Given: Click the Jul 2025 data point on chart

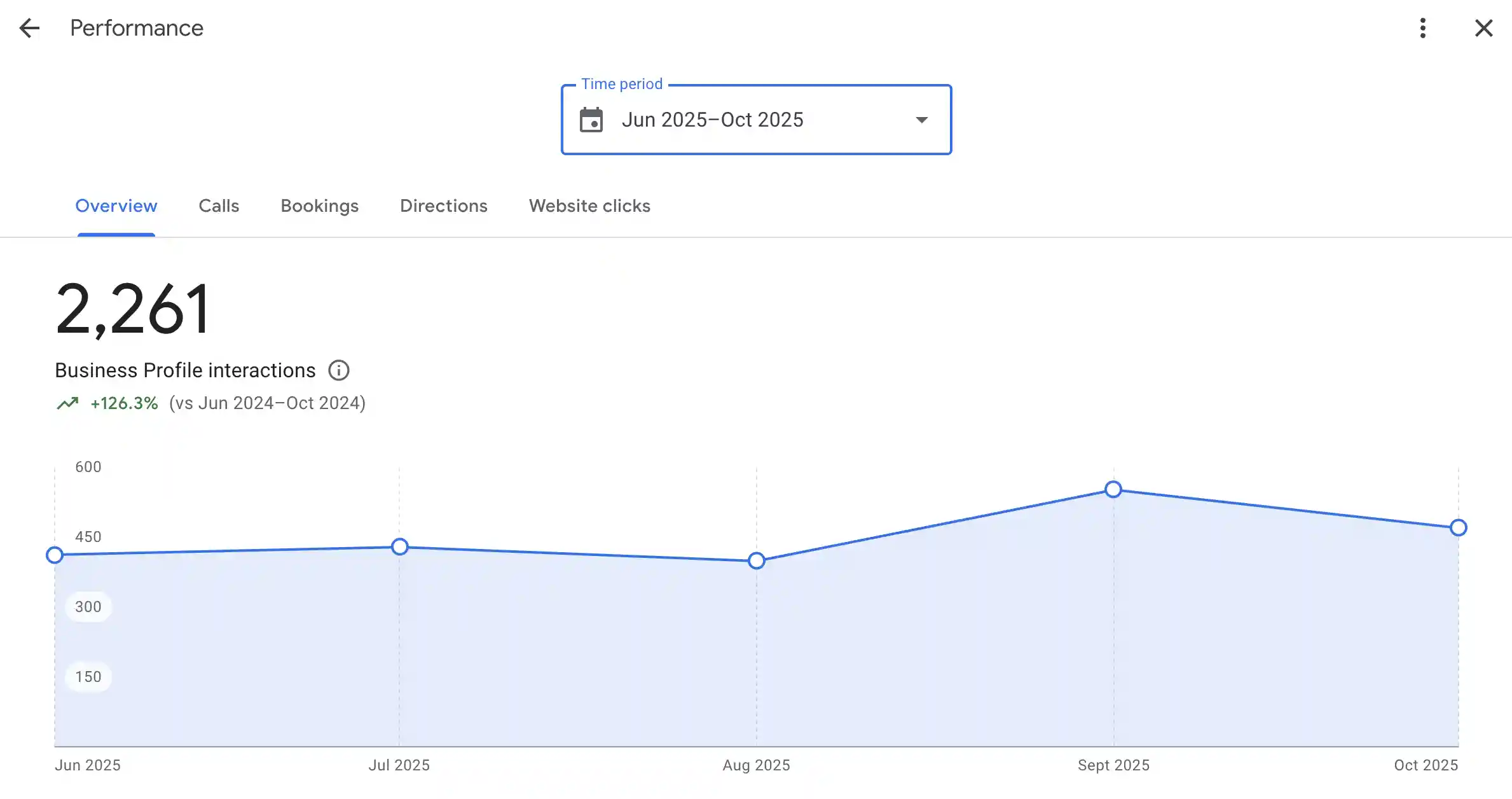Looking at the screenshot, I should [399, 546].
